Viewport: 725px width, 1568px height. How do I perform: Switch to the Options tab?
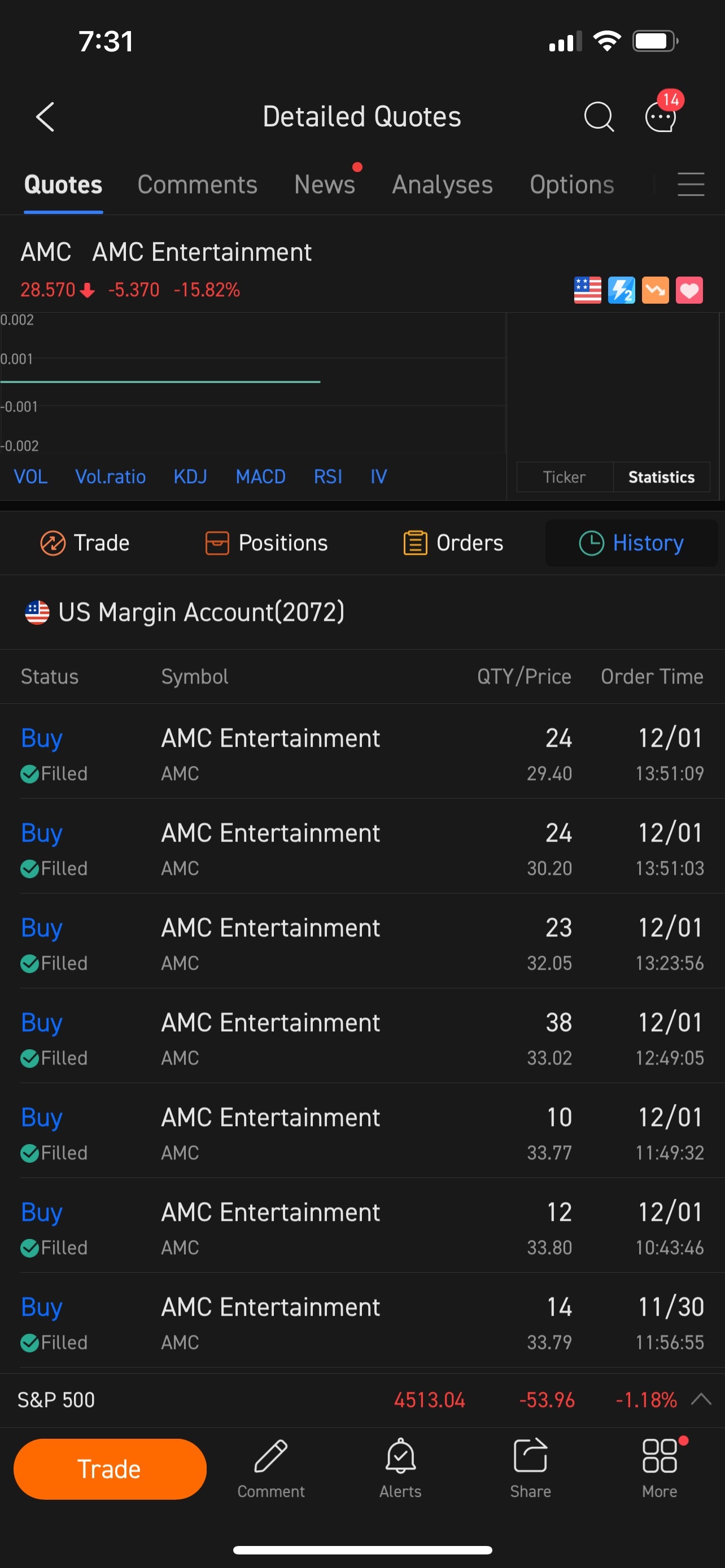coord(571,185)
